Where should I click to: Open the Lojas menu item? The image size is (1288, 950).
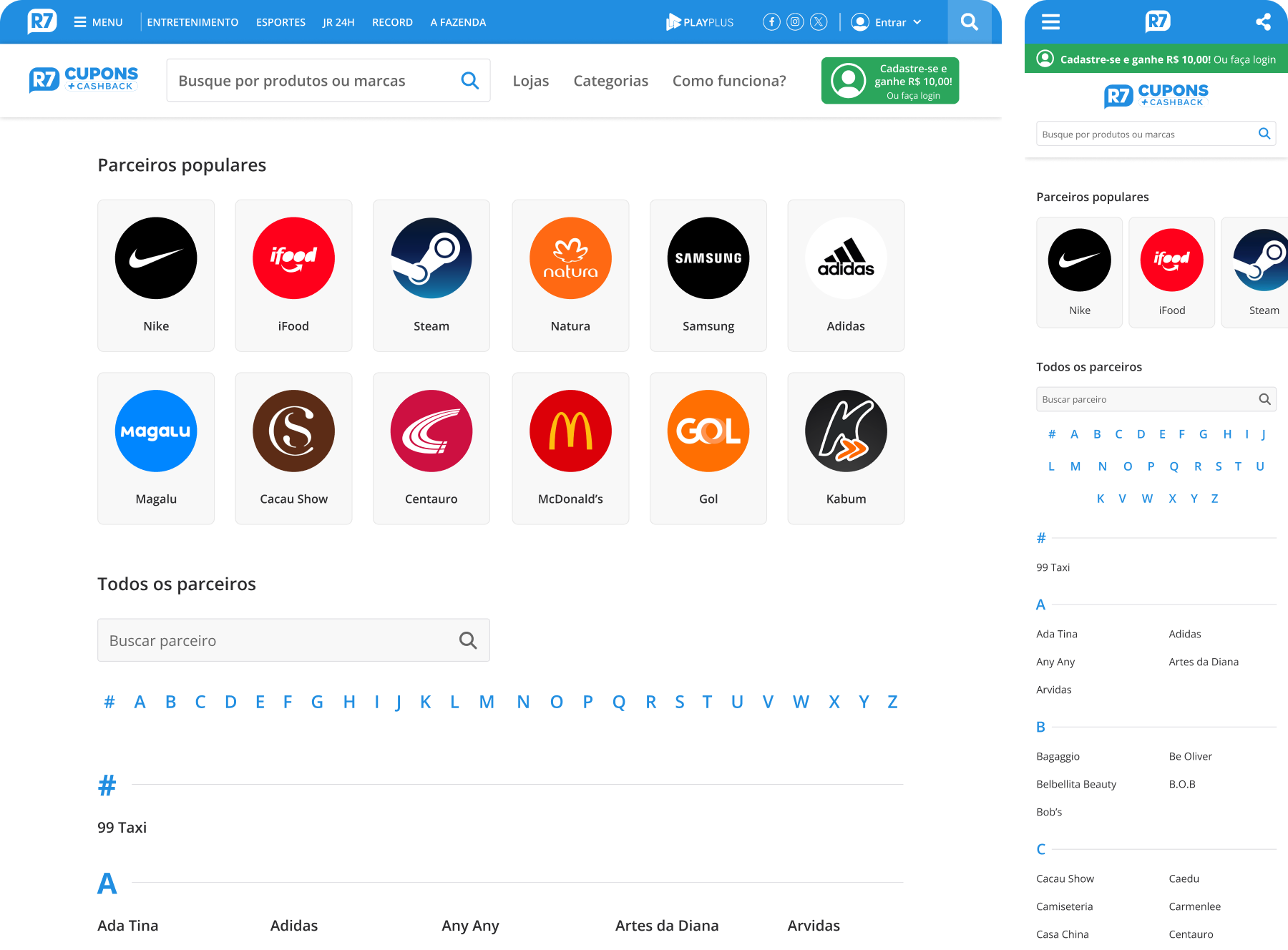(x=531, y=81)
